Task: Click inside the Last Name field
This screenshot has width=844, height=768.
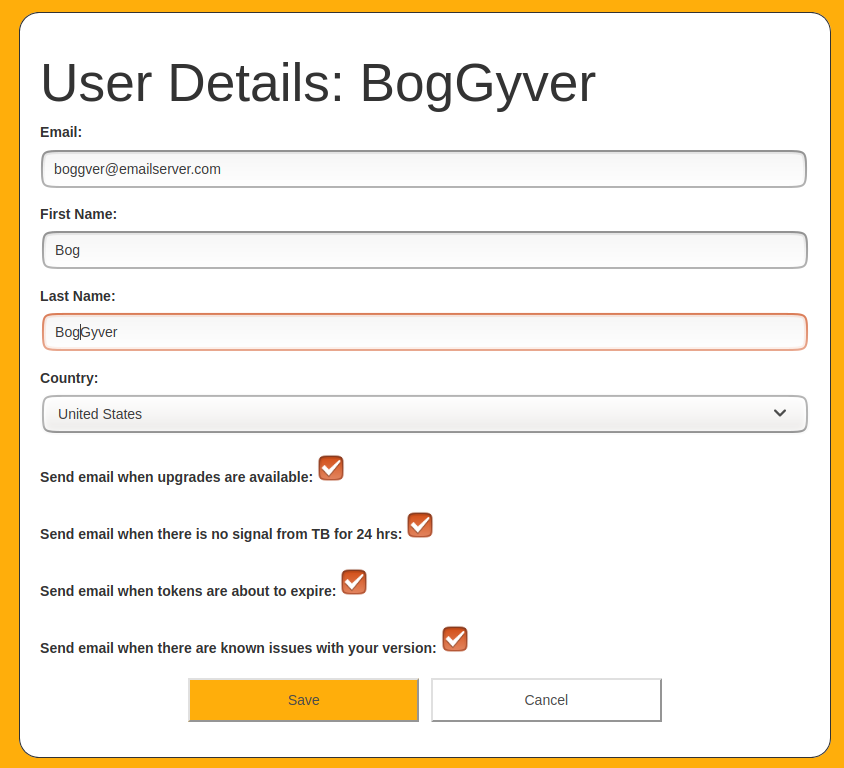Action: pos(424,332)
